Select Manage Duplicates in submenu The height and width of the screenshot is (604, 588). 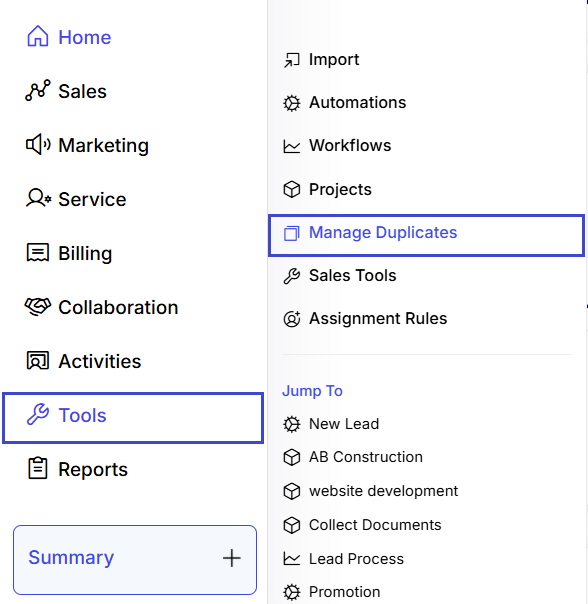click(x=427, y=235)
